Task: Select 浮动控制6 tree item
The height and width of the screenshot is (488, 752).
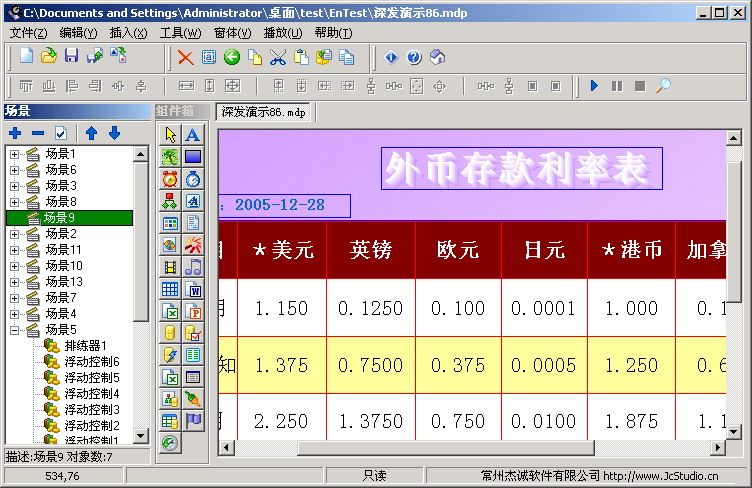Action: [92, 361]
